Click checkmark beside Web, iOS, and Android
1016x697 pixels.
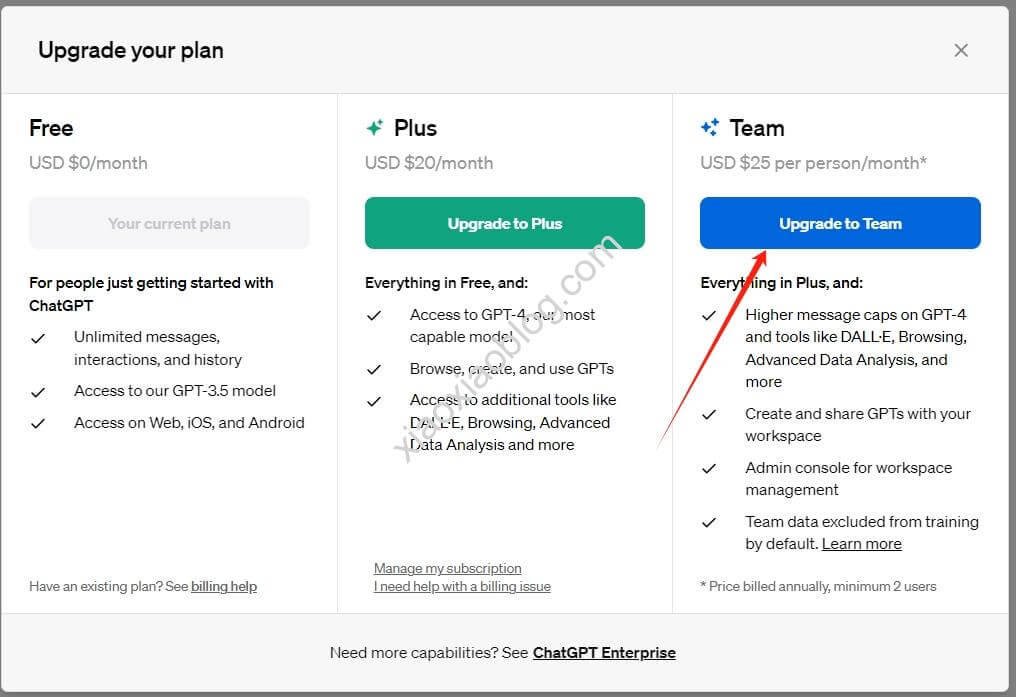coord(38,424)
